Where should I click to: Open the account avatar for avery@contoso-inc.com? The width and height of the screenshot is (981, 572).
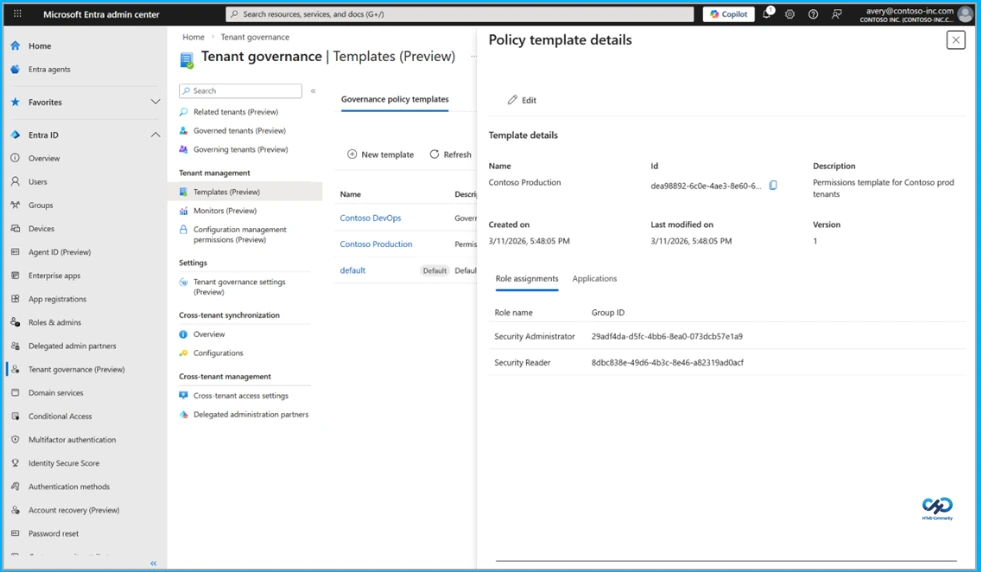[x=965, y=14]
